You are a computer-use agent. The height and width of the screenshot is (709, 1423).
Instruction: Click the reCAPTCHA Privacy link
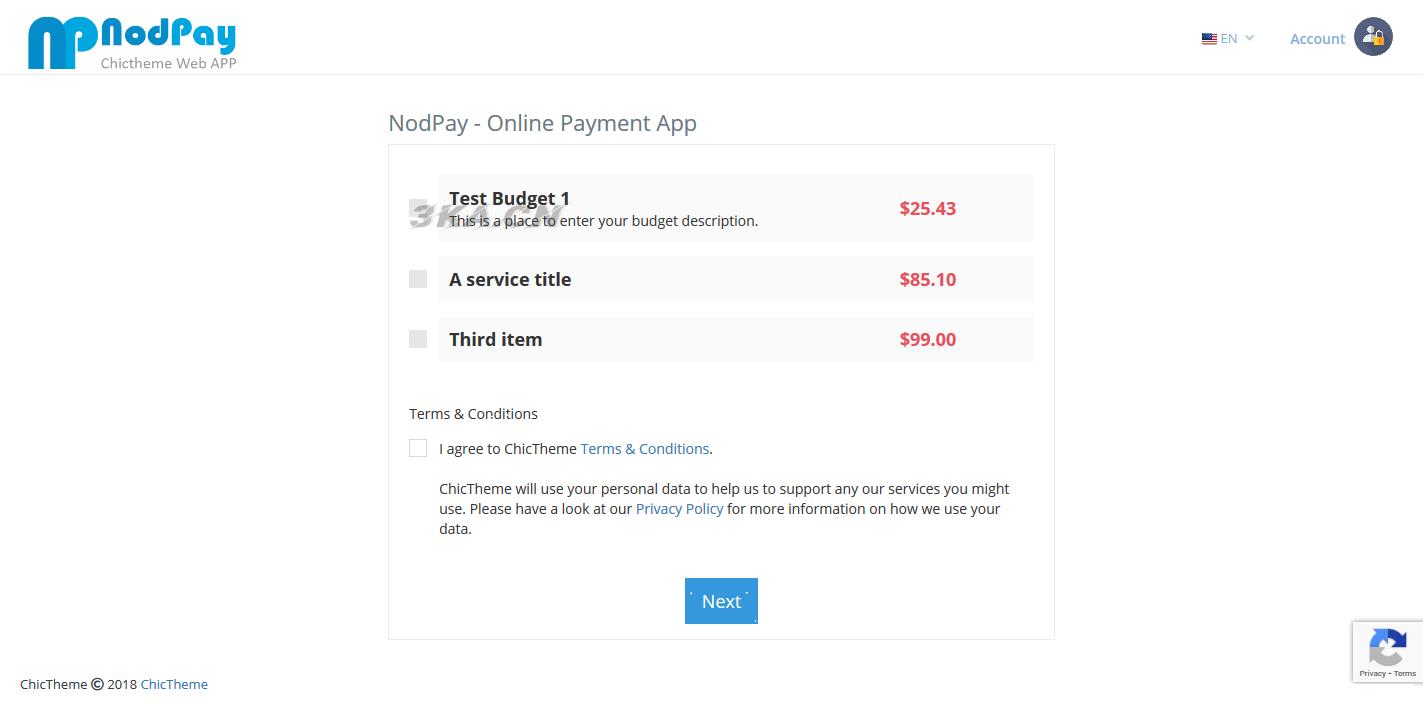1373,674
